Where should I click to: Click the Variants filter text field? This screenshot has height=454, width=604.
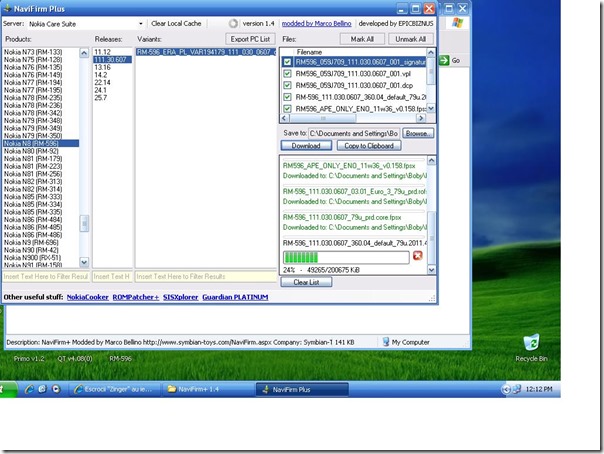(206, 276)
